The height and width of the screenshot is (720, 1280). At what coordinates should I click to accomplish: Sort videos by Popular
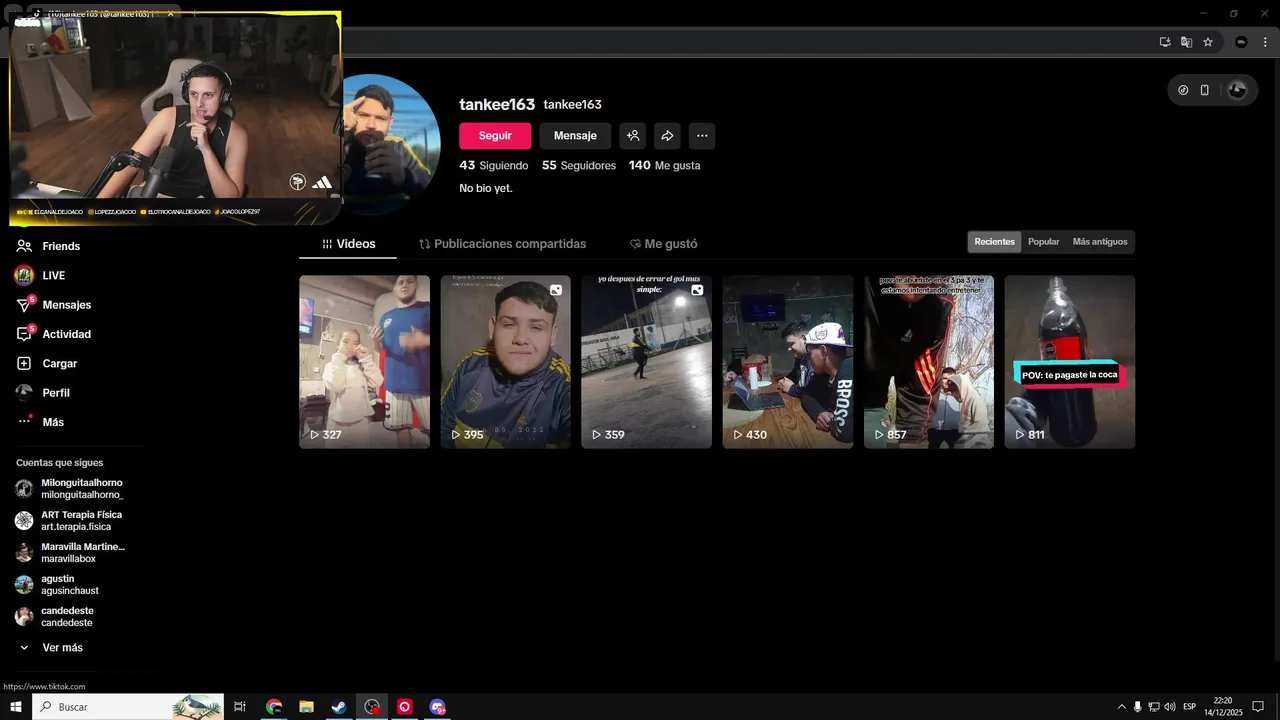[1043, 242]
